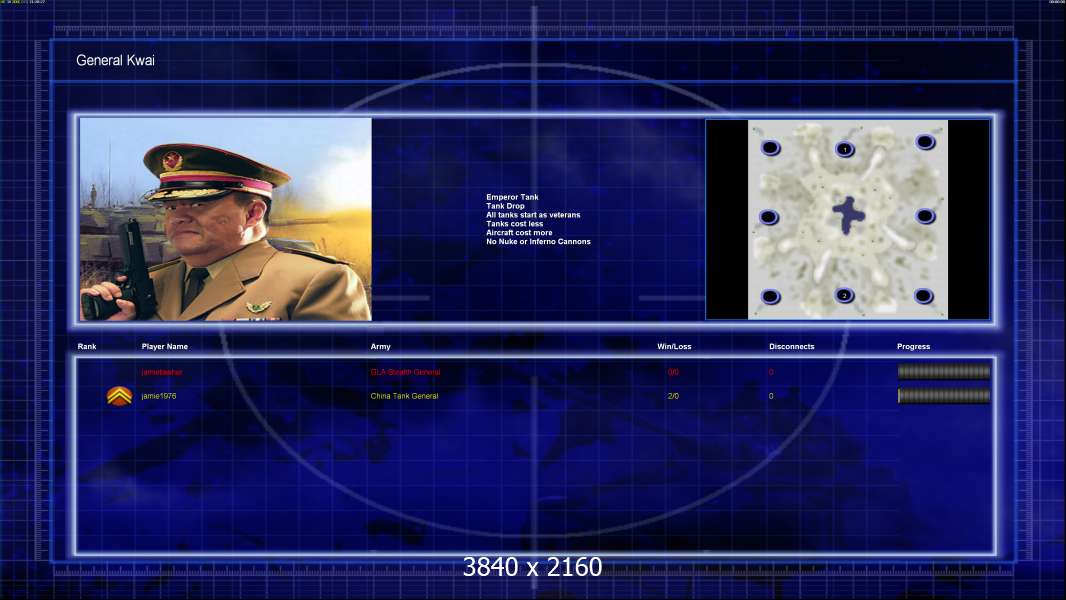The height and width of the screenshot is (600, 1066).
Task: Click the 'Aircraft cost more' line
Action: pos(519,232)
